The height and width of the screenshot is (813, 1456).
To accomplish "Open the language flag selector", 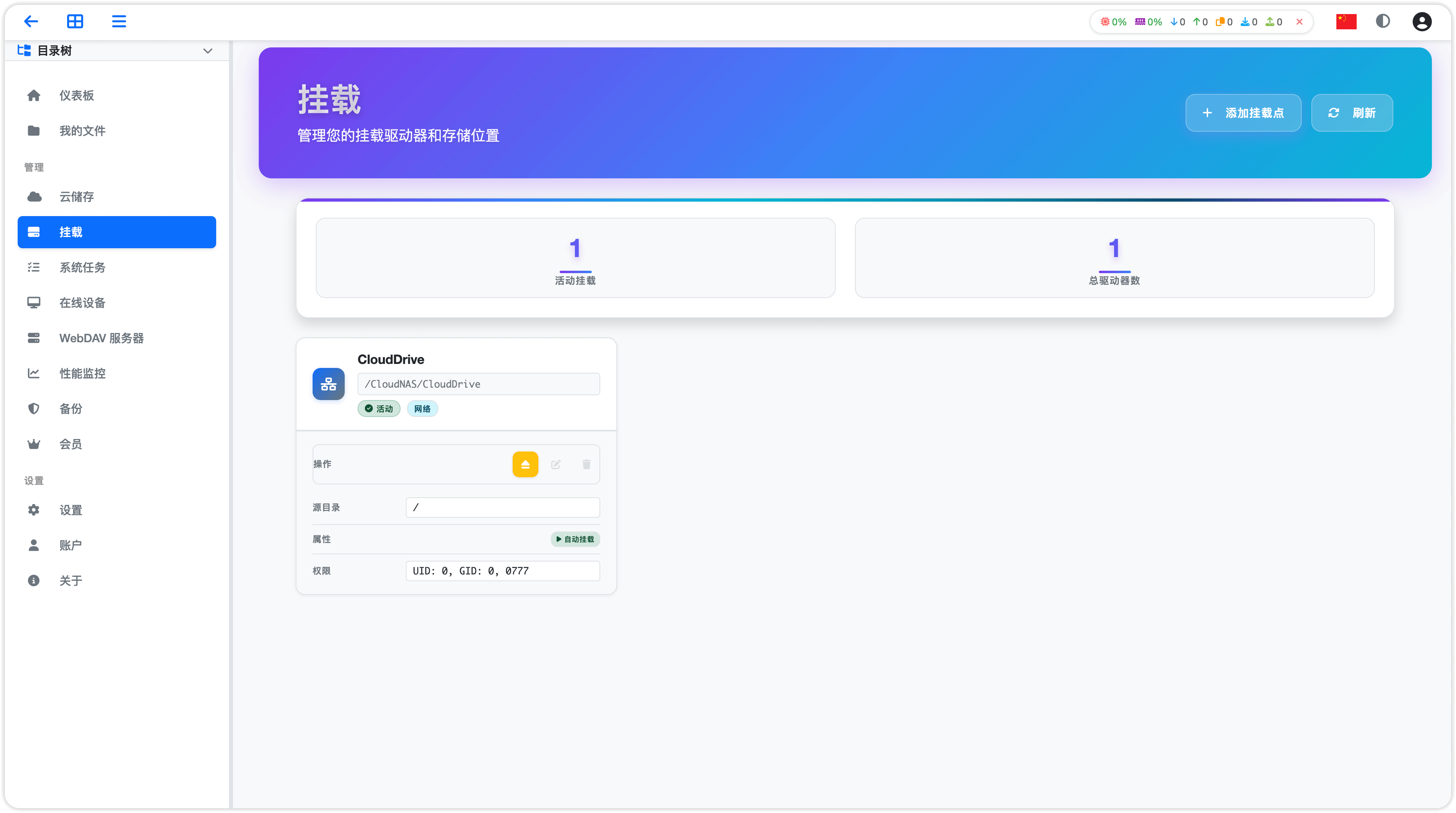I will click(1346, 21).
